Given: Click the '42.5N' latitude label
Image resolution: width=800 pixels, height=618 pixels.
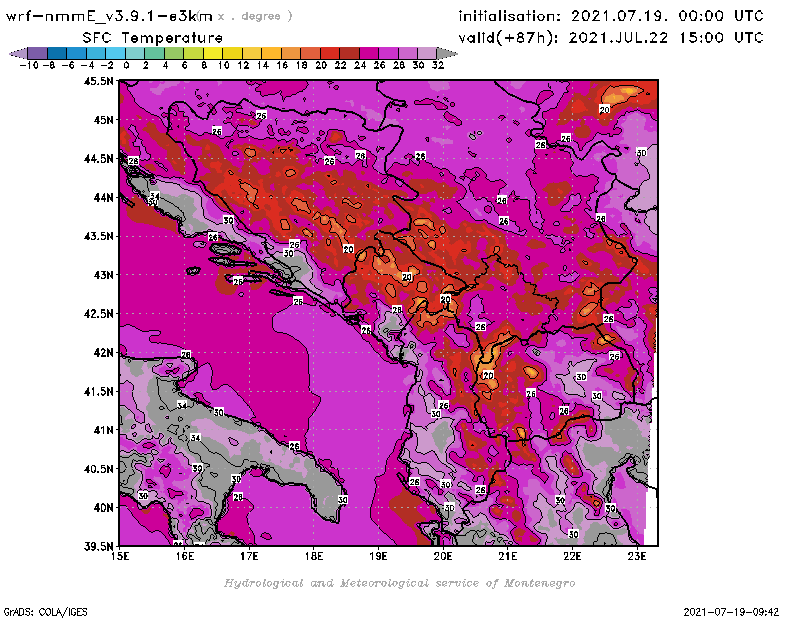Looking at the screenshot, I should click(98, 314).
